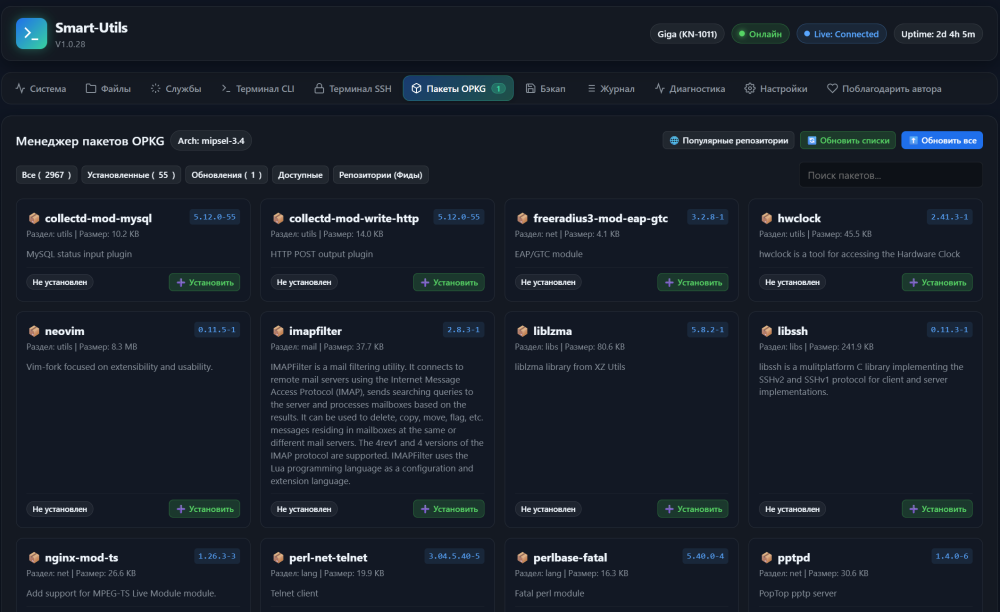
Task: Click the Live: Connected badge
Action: coord(841,34)
